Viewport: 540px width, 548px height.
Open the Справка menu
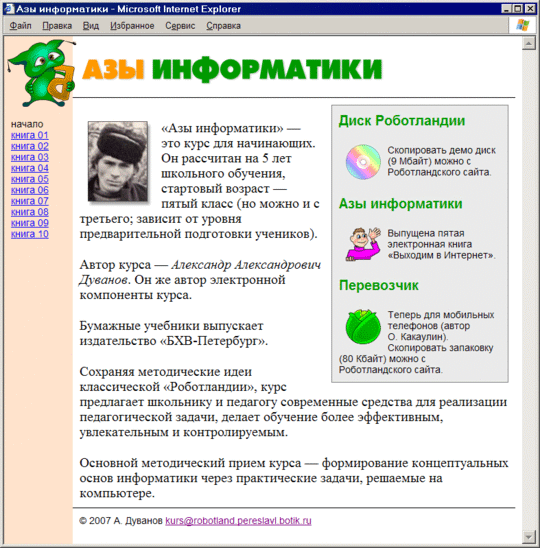pos(223,26)
